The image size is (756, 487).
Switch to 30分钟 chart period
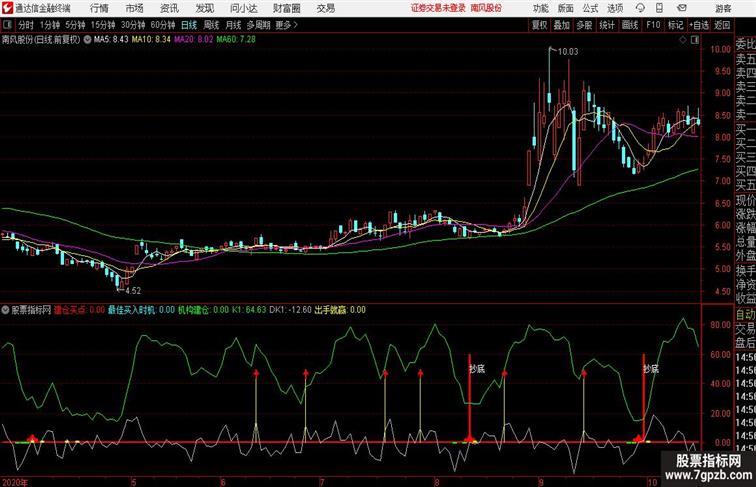[133, 25]
